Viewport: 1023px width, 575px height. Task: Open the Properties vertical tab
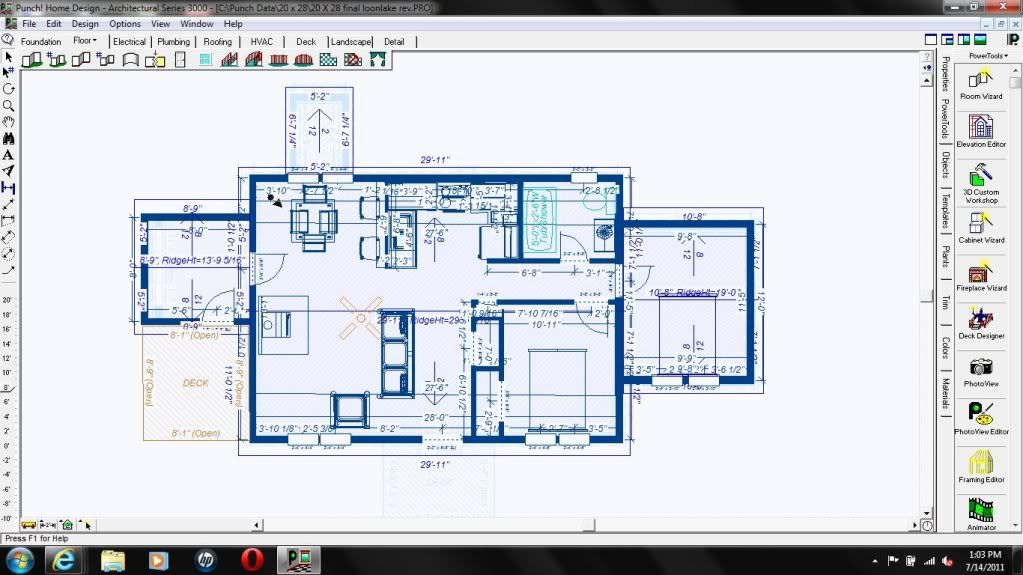945,74
